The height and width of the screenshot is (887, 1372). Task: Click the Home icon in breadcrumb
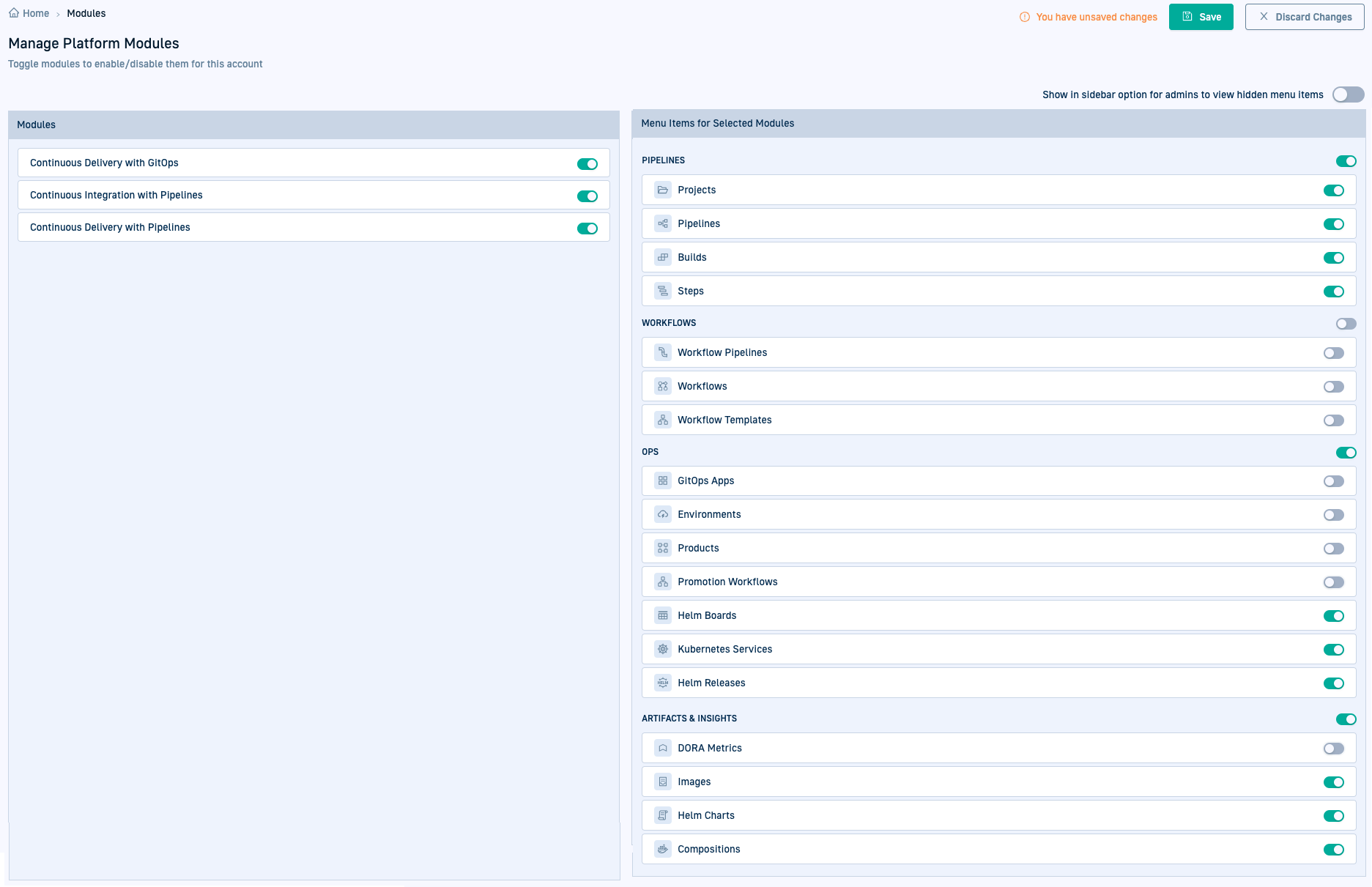click(x=14, y=13)
